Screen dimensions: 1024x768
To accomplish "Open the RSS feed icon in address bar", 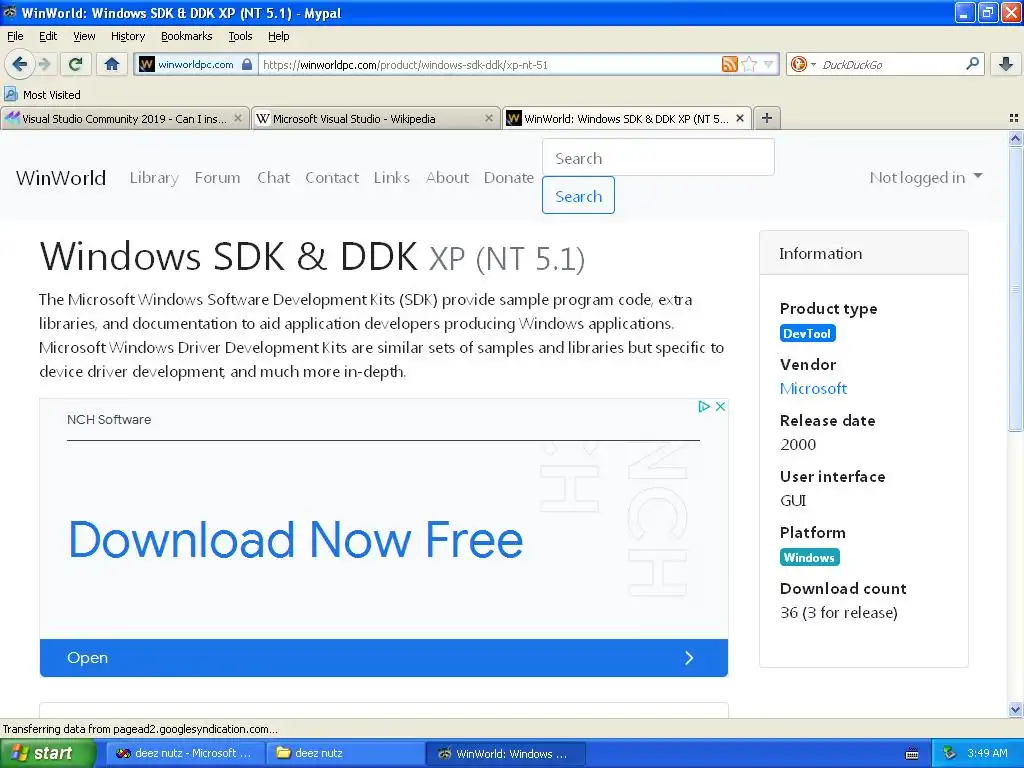I will coord(729,64).
